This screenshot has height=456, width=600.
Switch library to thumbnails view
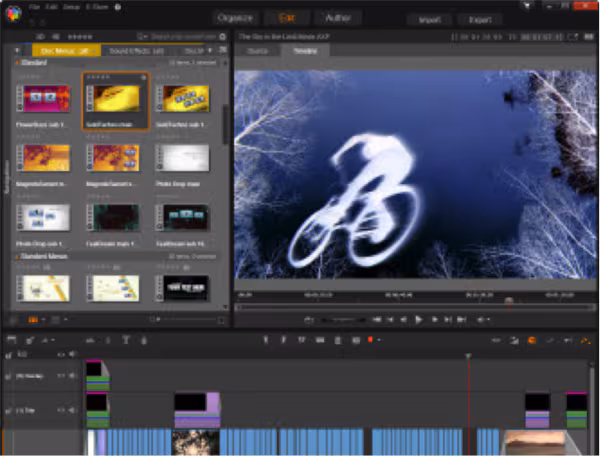click(x=33, y=319)
